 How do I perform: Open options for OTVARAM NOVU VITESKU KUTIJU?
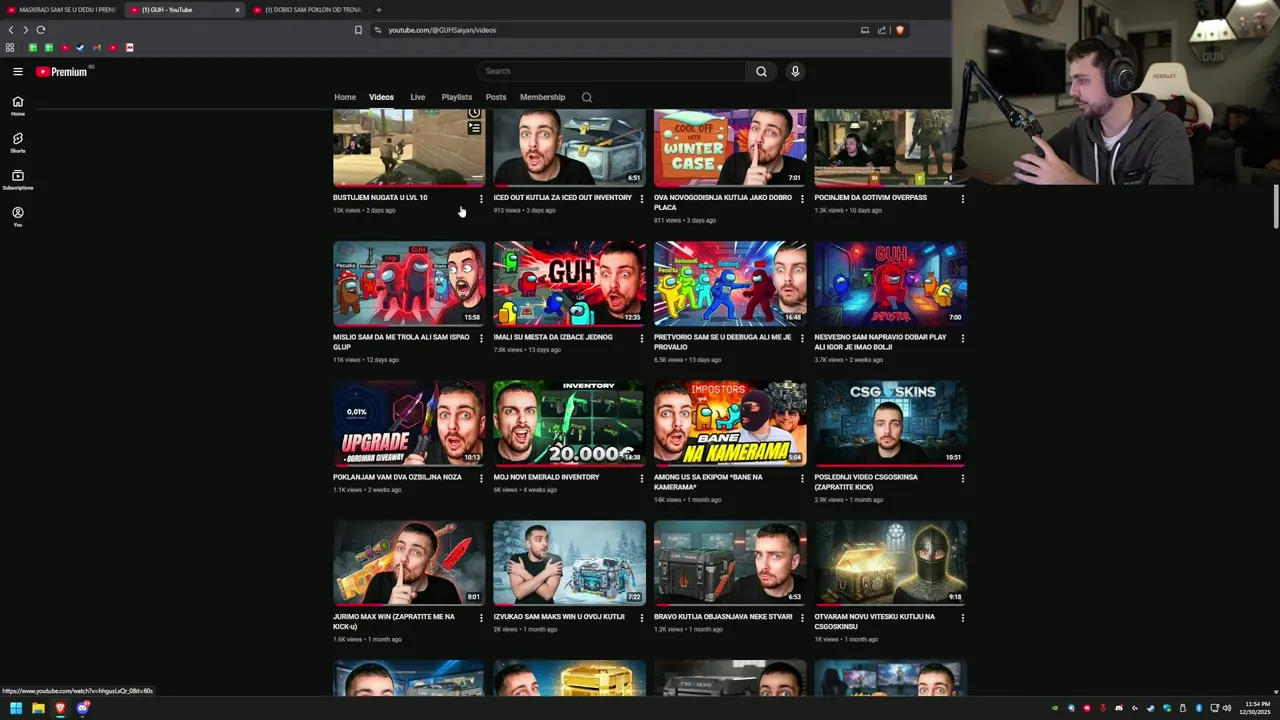[963, 618]
